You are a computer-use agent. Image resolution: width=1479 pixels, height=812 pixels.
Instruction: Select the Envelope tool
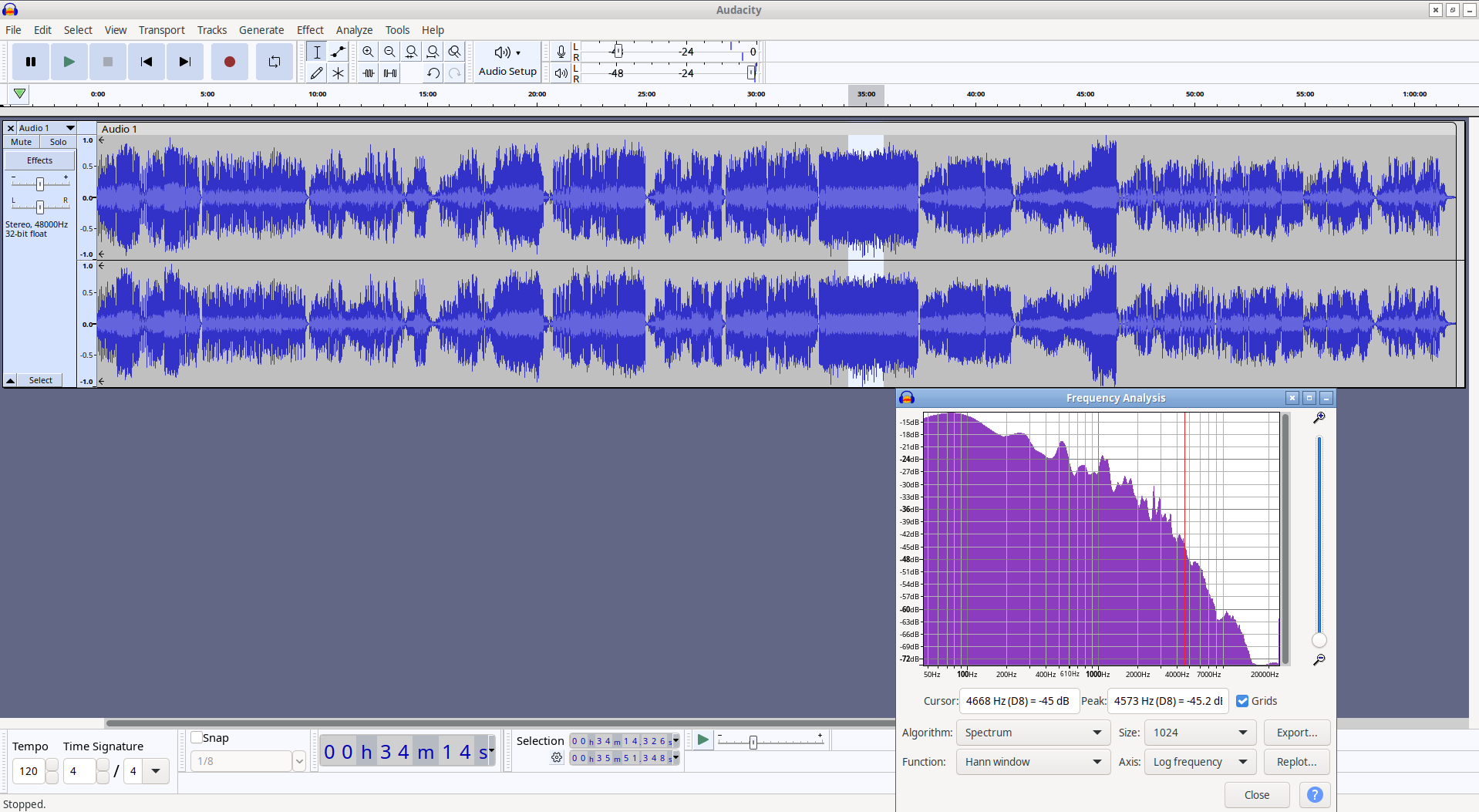tap(339, 52)
